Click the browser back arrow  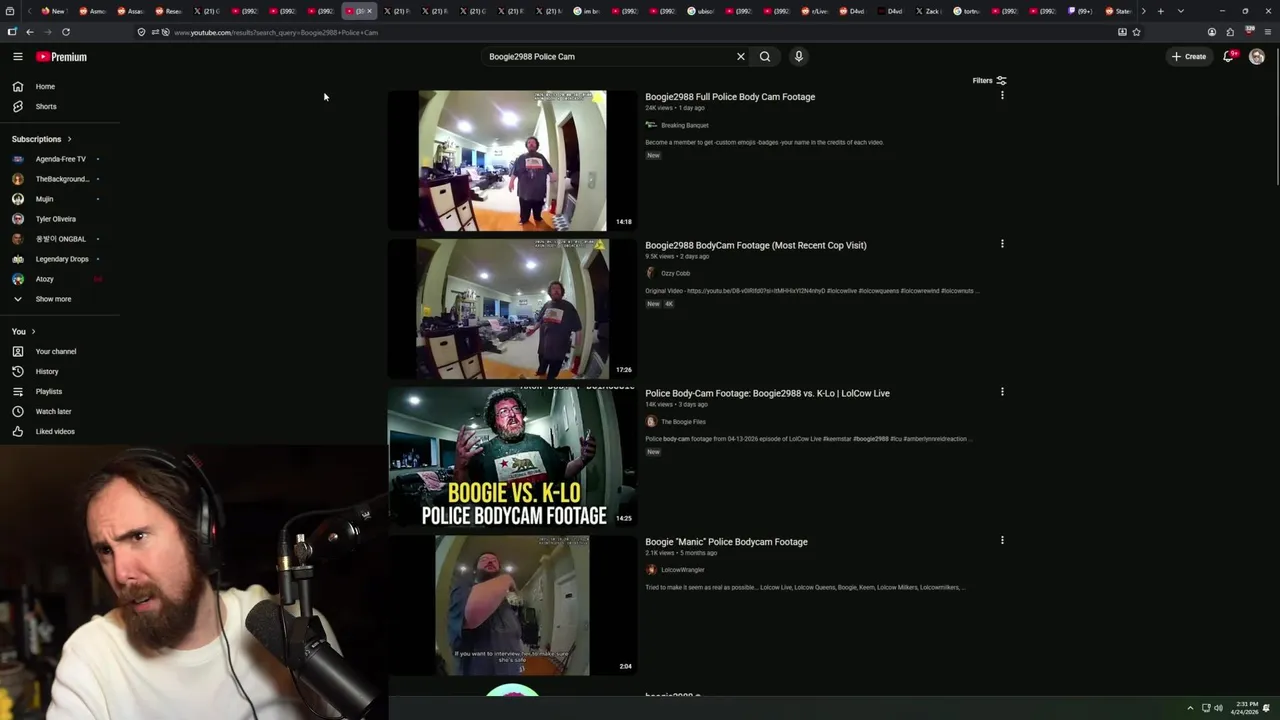click(x=29, y=32)
